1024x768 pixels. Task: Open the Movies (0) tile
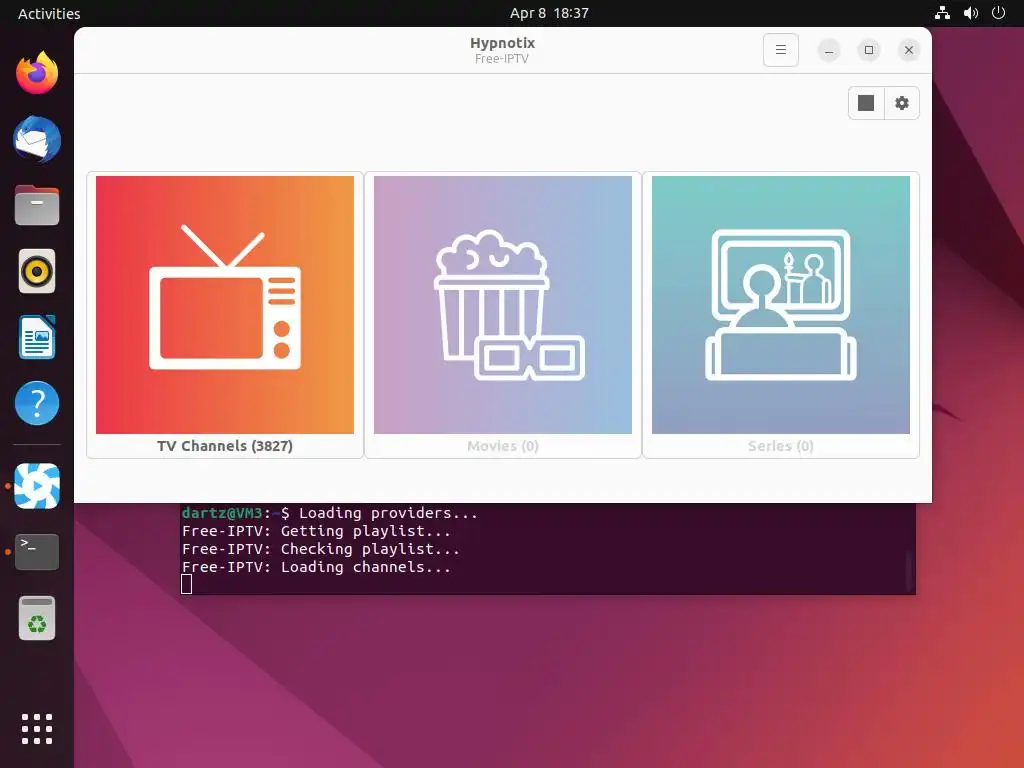tap(502, 315)
